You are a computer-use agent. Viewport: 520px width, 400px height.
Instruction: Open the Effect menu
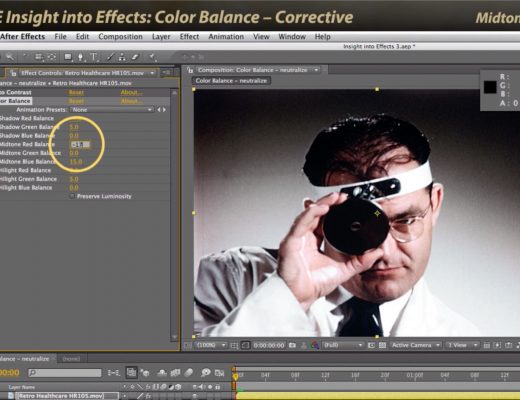point(189,37)
